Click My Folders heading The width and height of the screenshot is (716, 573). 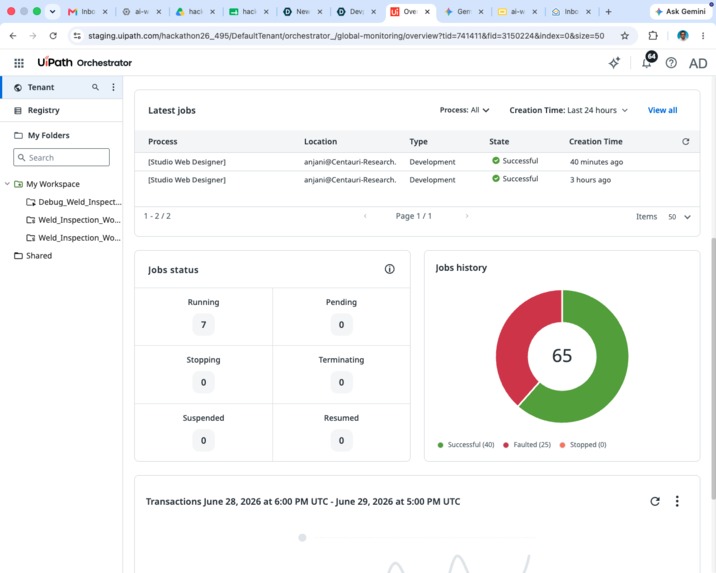(48, 135)
